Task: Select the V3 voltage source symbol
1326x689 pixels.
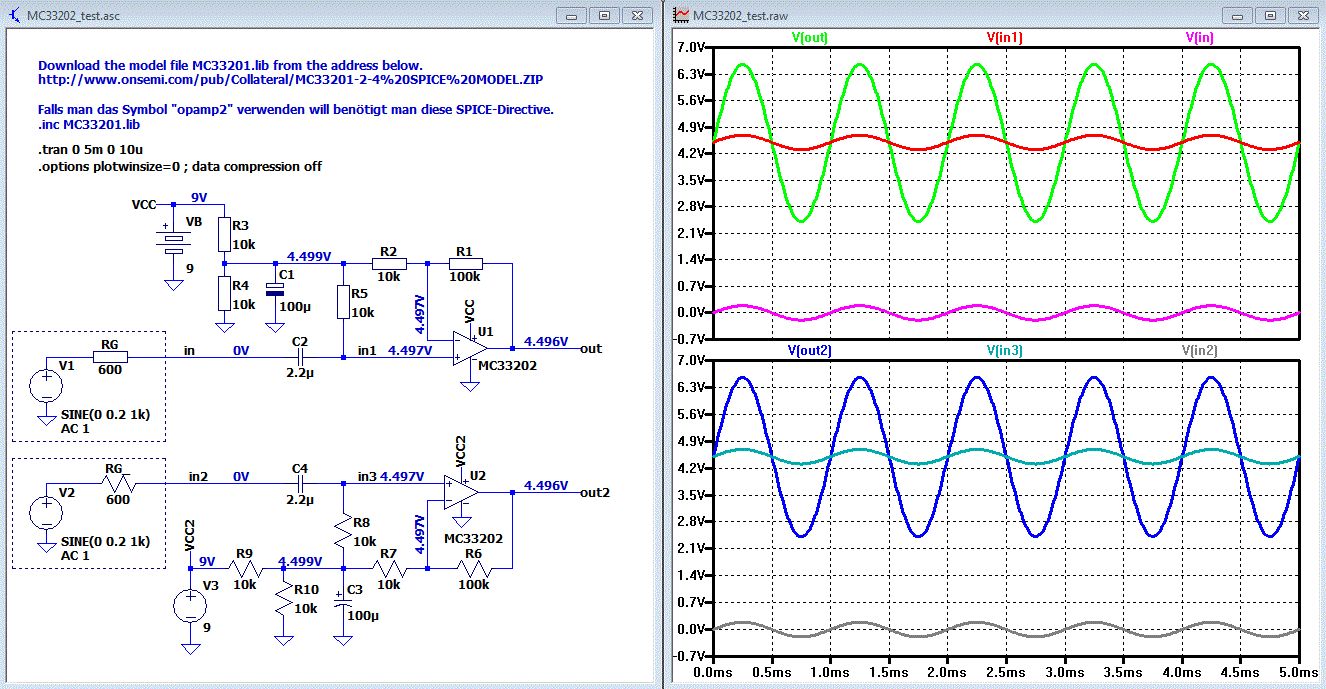Action: point(190,606)
